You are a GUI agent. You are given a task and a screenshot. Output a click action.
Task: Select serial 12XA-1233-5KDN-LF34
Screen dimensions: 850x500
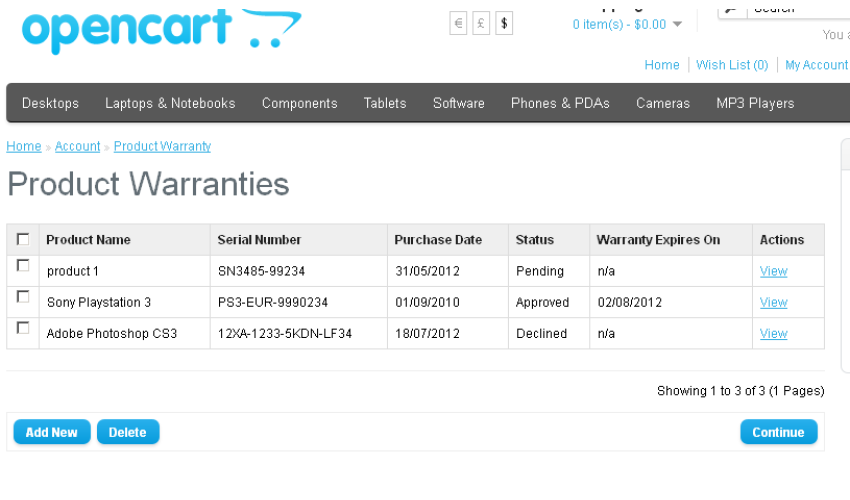[285, 334]
